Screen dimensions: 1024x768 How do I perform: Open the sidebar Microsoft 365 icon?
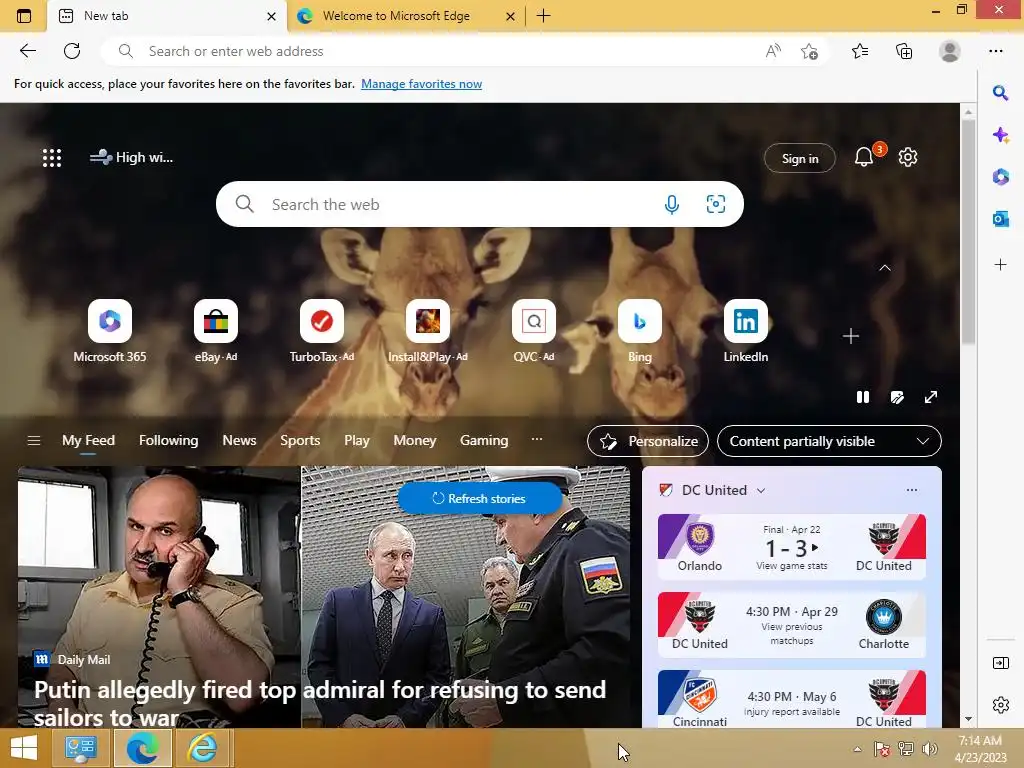[x=1000, y=176]
